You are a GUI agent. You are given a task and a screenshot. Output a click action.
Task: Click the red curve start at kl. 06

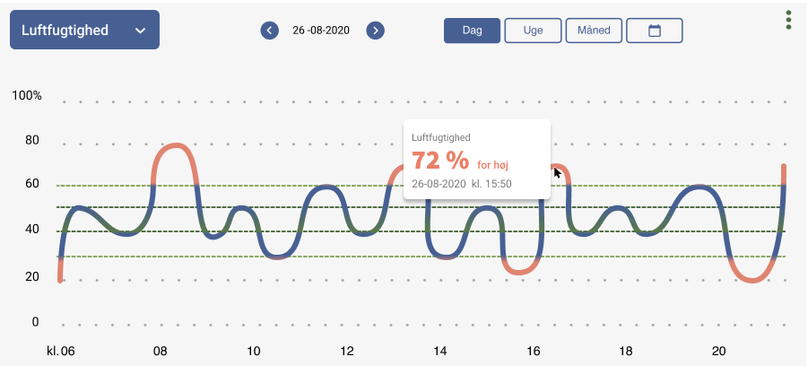60,270
